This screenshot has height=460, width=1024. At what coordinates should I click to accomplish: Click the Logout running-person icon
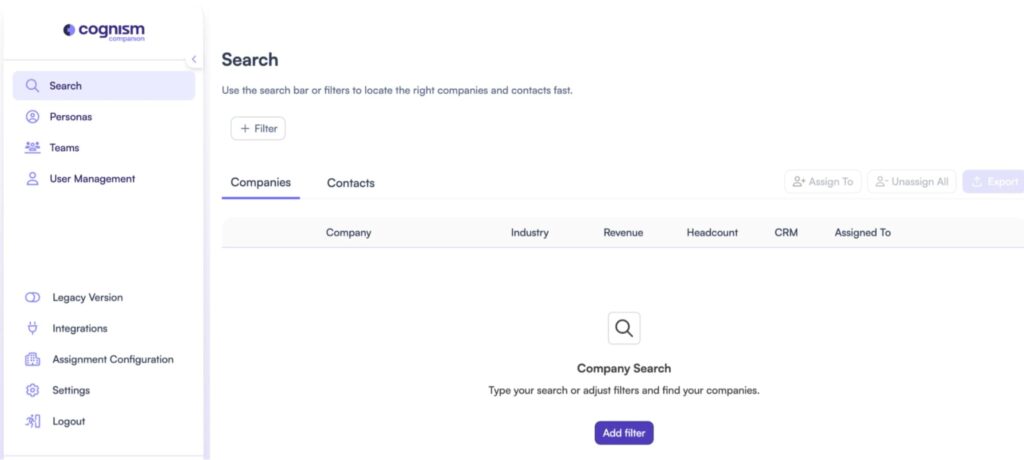[32, 421]
